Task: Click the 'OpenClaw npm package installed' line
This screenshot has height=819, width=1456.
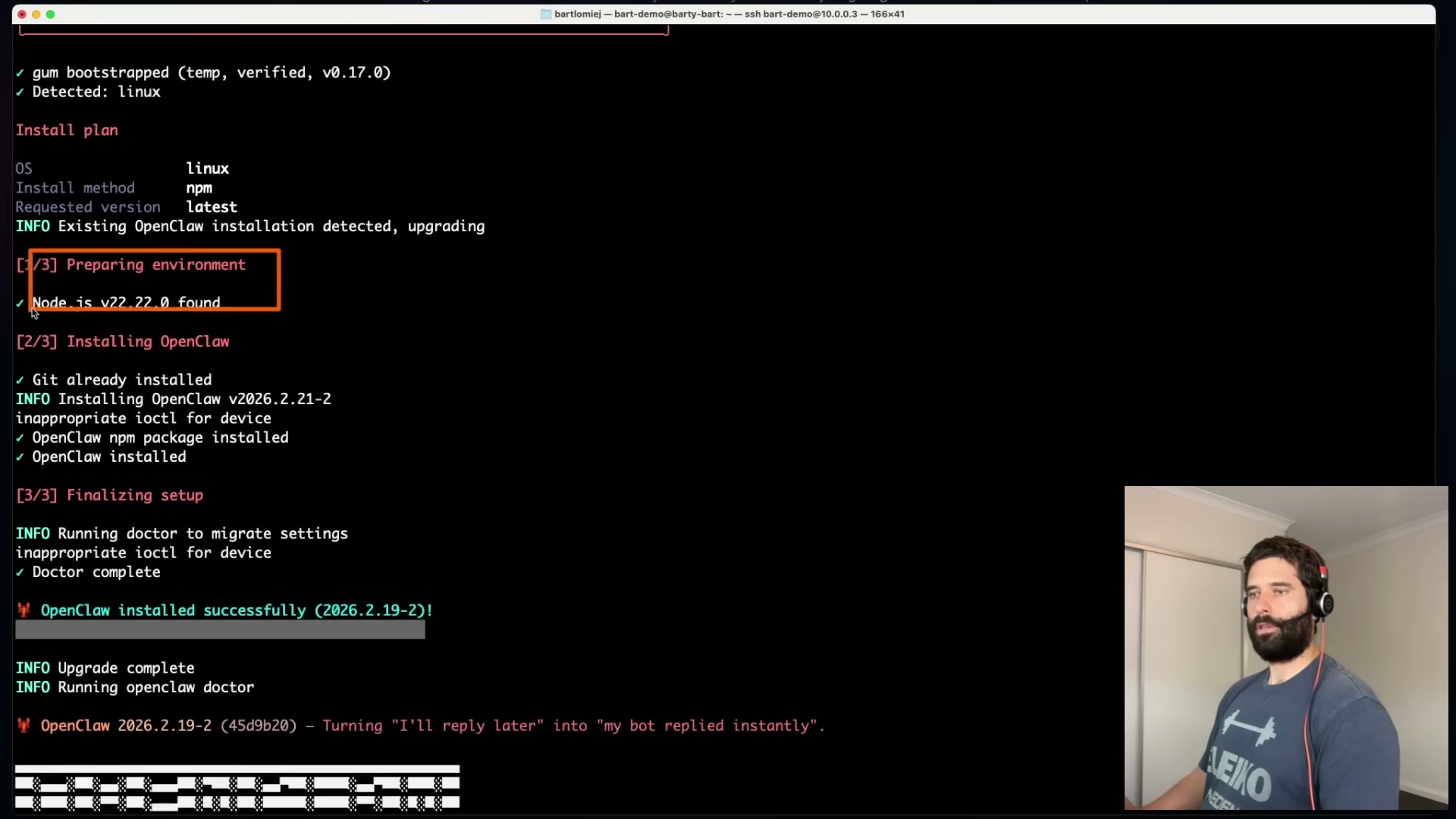Action: pyautogui.click(x=152, y=438)
